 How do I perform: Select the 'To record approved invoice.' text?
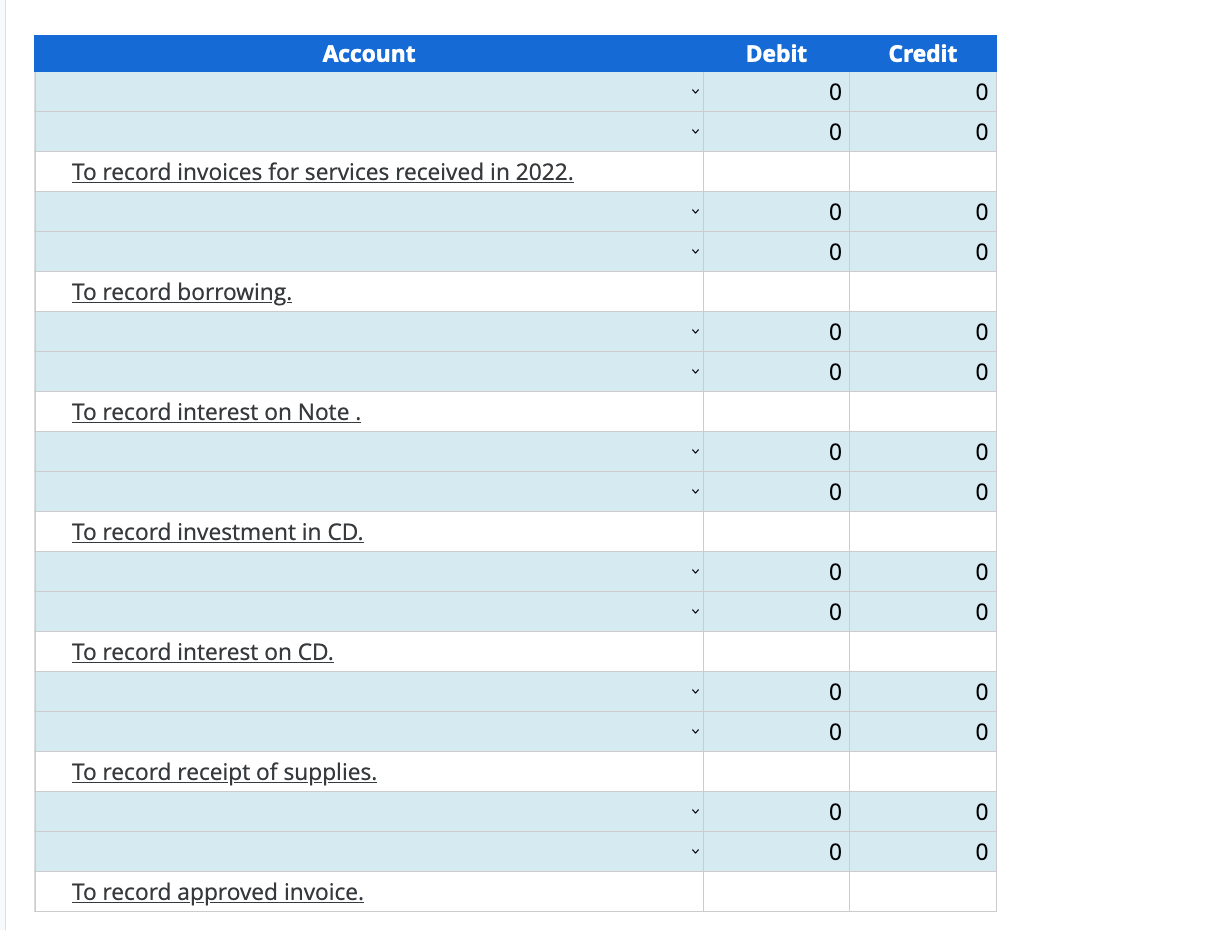coord(218,892)
